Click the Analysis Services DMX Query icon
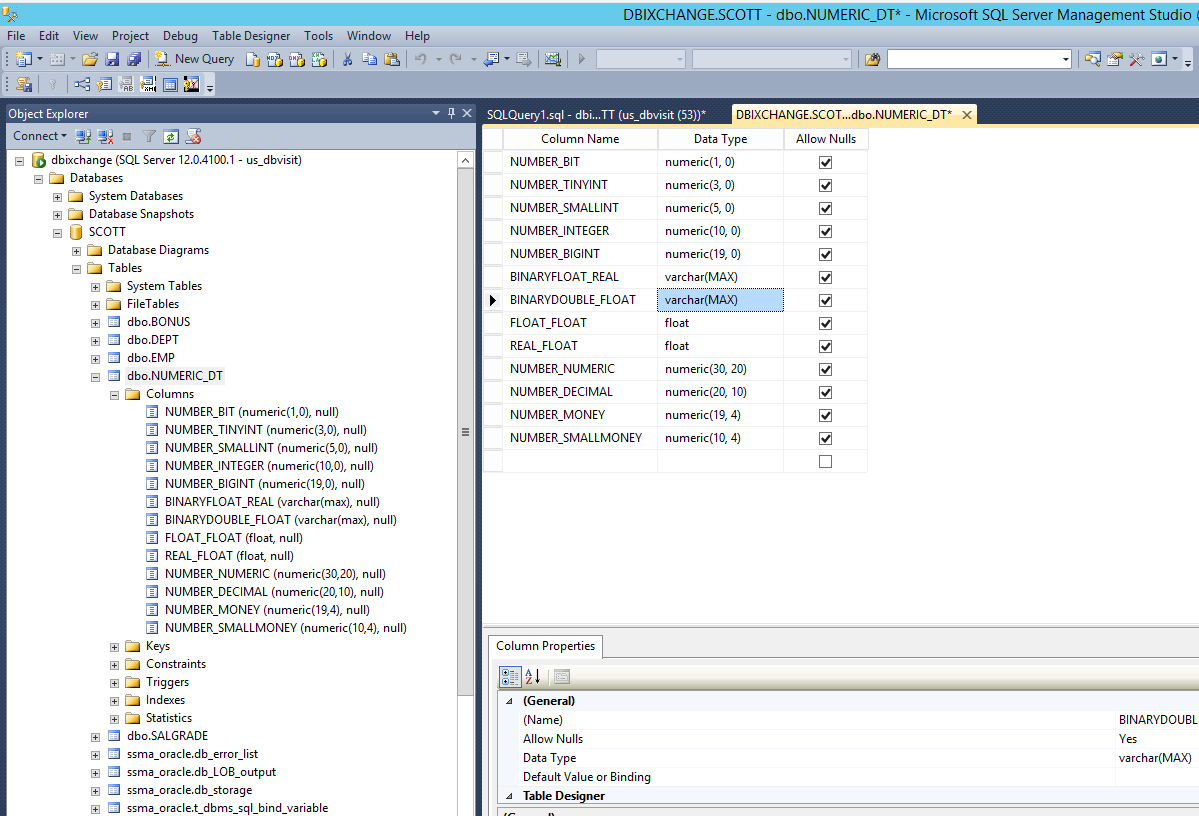Screen dimensions: 1199x816 coord(297,59)
